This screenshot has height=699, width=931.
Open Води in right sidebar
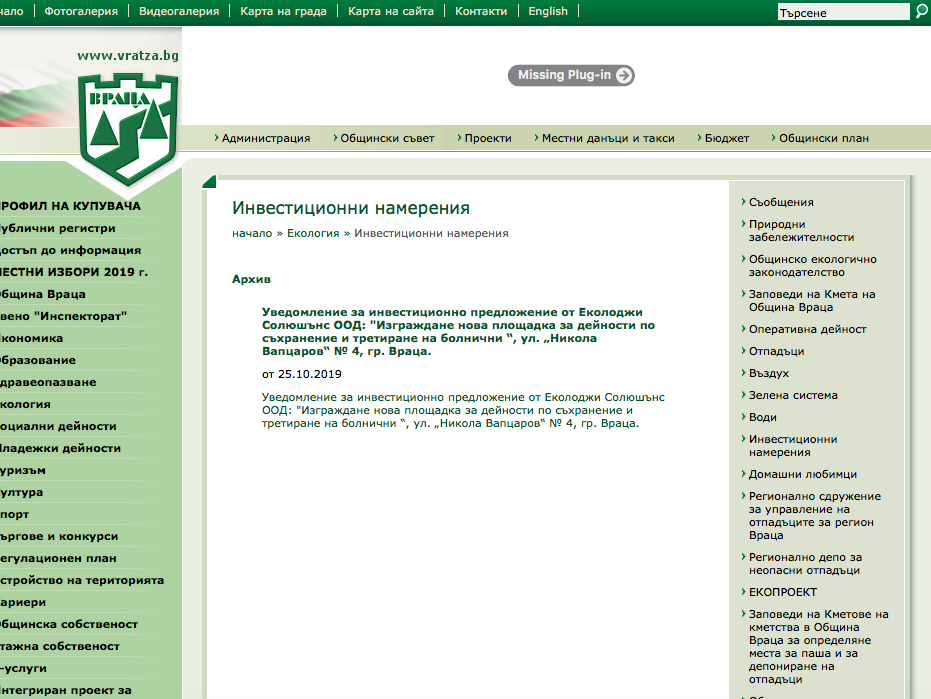tap(762, 417)
